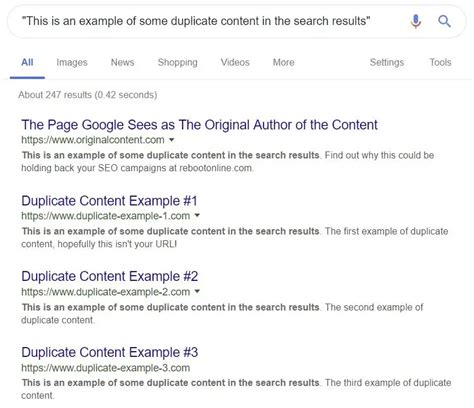Expand the More menu

point(283,62)
